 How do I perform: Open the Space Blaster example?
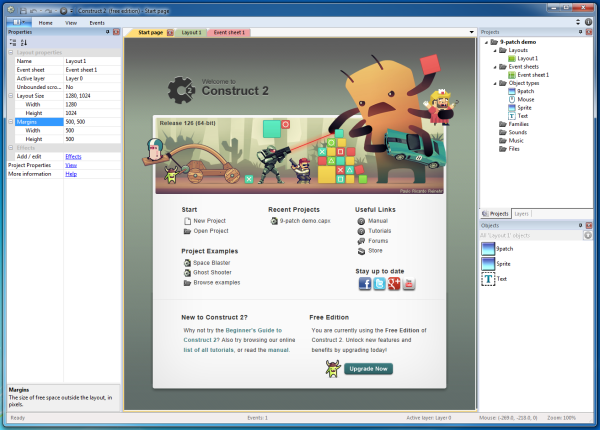coord(207,263)
